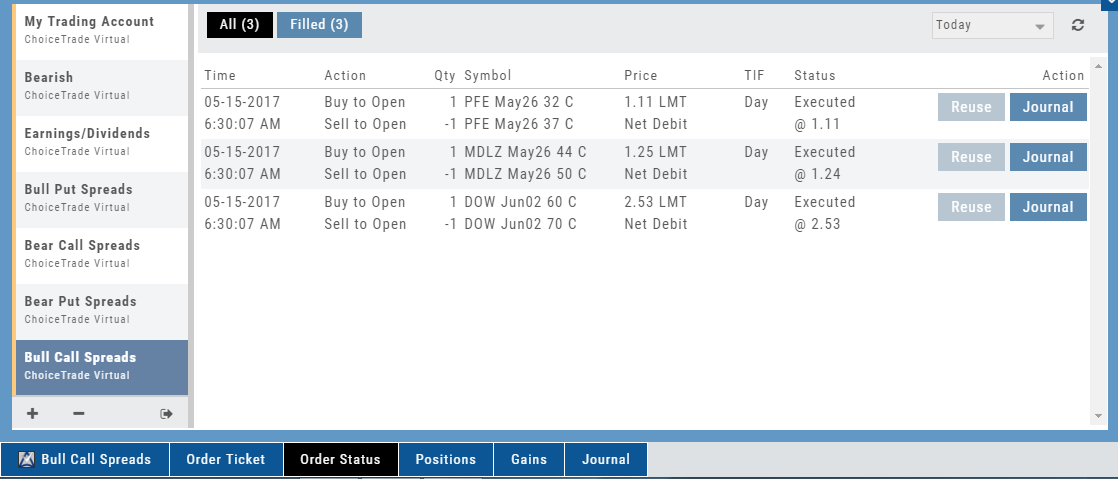Viewport: 1118px width, 479px height.
Task: Refresh the order status list
Action: 1077,25
